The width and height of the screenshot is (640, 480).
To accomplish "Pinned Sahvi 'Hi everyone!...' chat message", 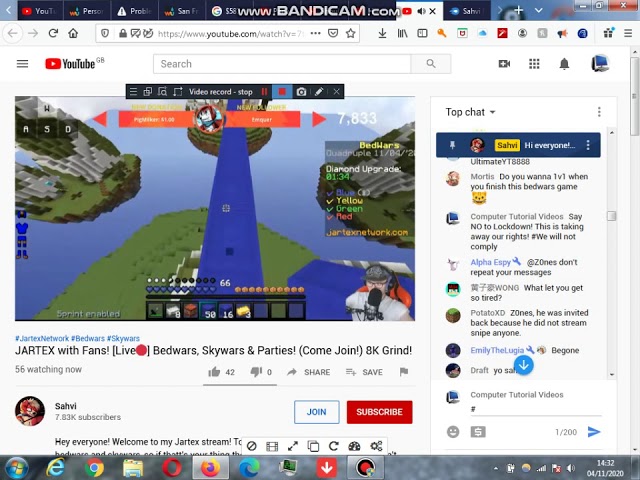I will coord(518,145).
